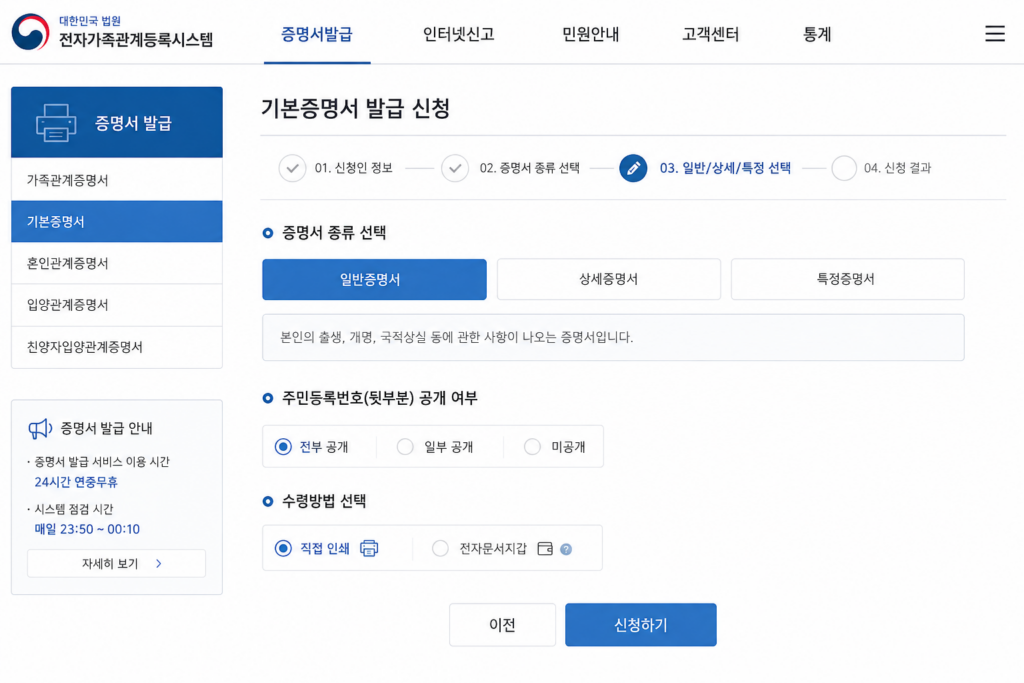1024x683 pixels.
Task: Click the 증명서 발급 안내 title
Action: pyautogui.click(x=106, y=428)
